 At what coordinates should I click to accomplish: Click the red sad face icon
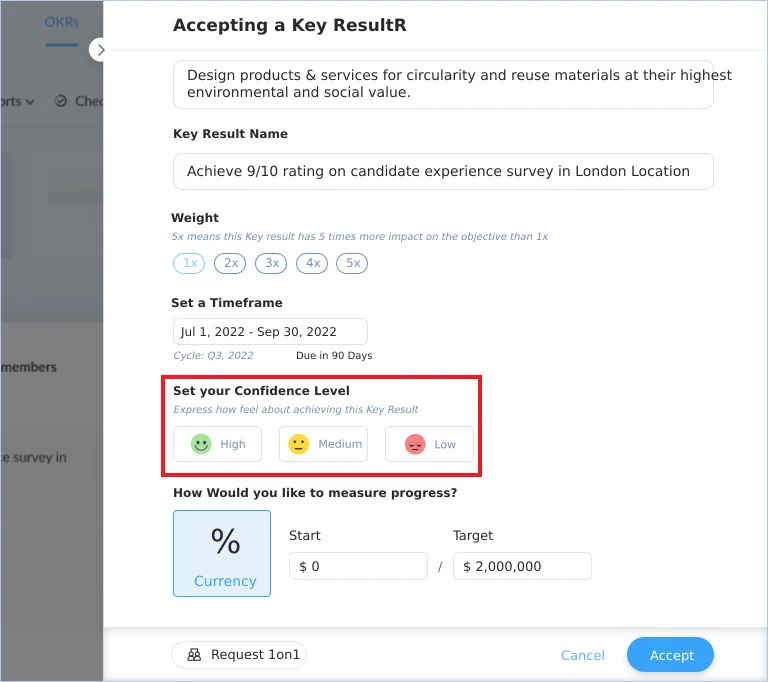tap(415, 444)
